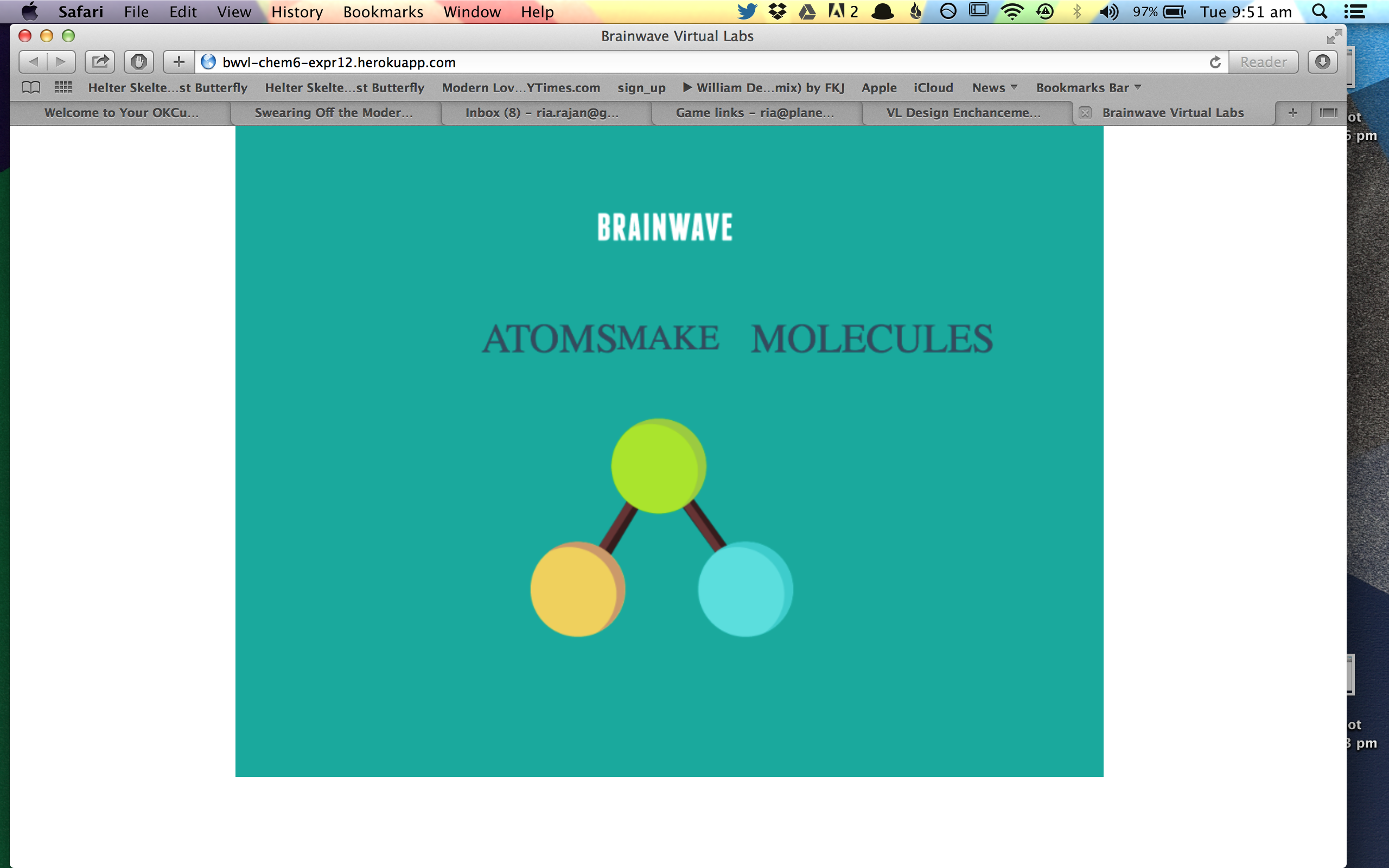Open the Apple bookmark
The width and height of the screenshot is (1389, 868).
click(x=879, y=88)
